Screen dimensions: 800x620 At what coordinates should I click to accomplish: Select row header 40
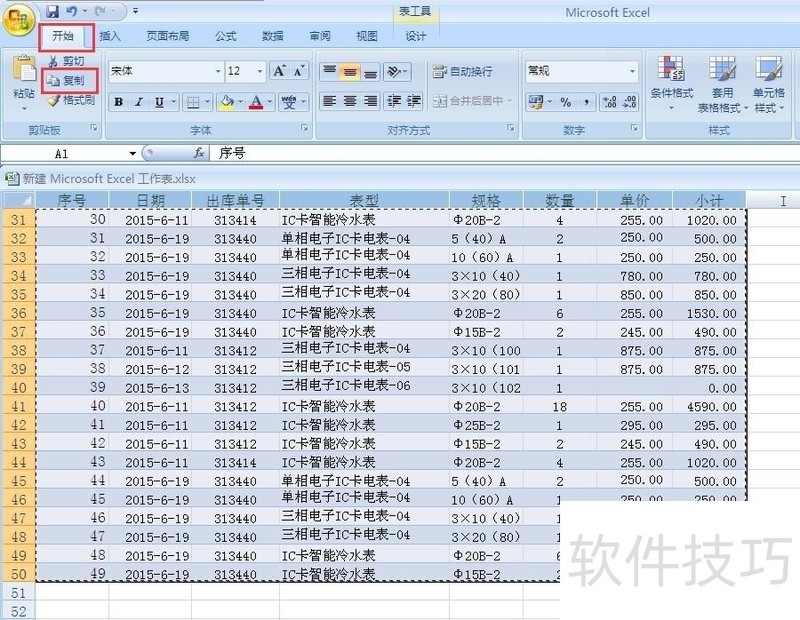[18, 388]
